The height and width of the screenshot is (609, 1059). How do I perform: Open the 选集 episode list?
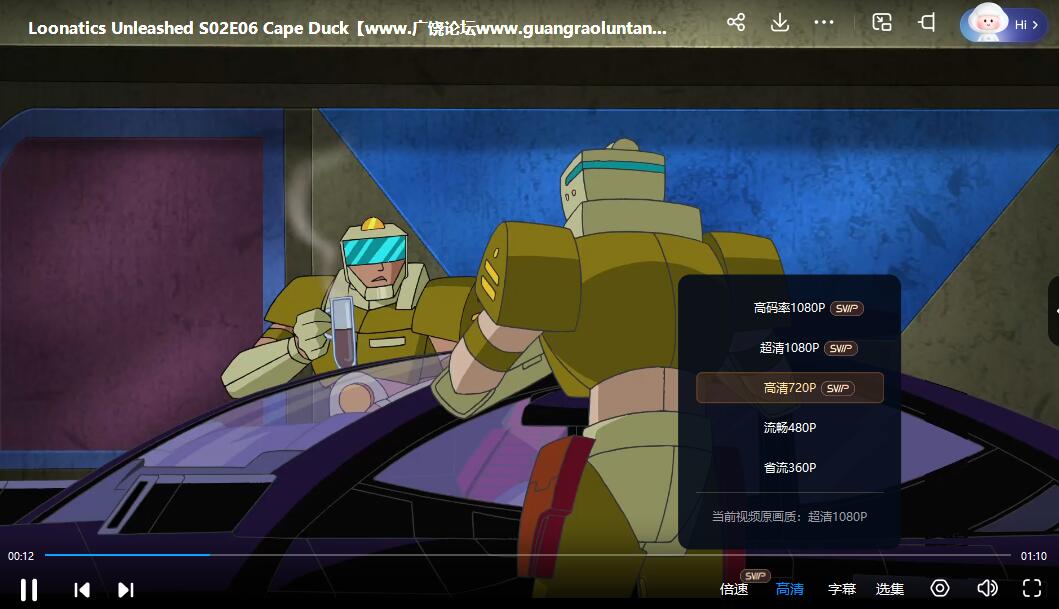tap(889, 589)
